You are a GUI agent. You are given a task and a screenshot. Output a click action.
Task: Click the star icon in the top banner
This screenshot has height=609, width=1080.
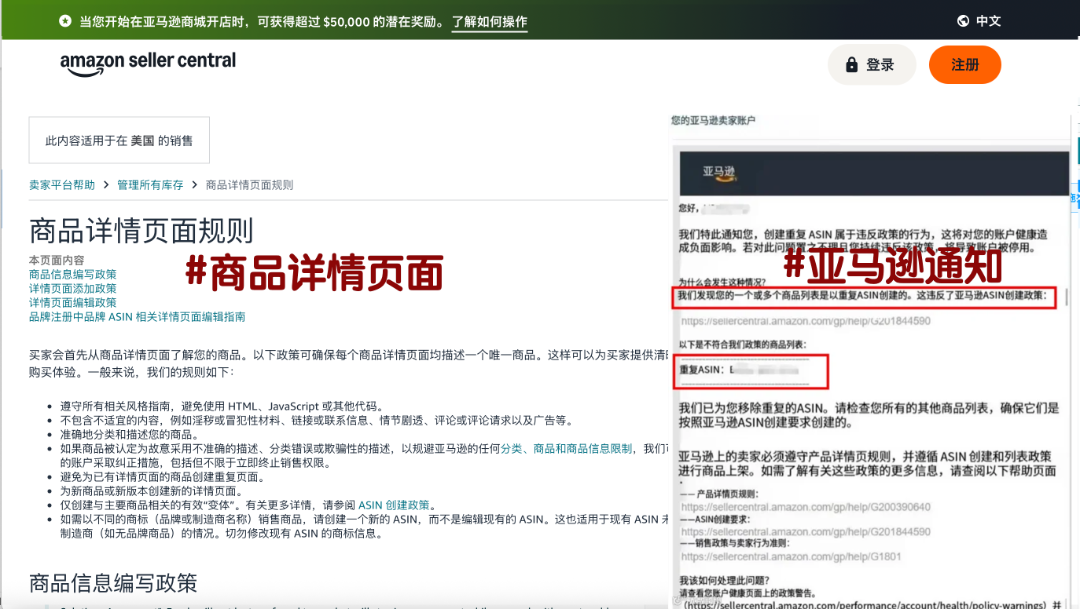(65, 21)
